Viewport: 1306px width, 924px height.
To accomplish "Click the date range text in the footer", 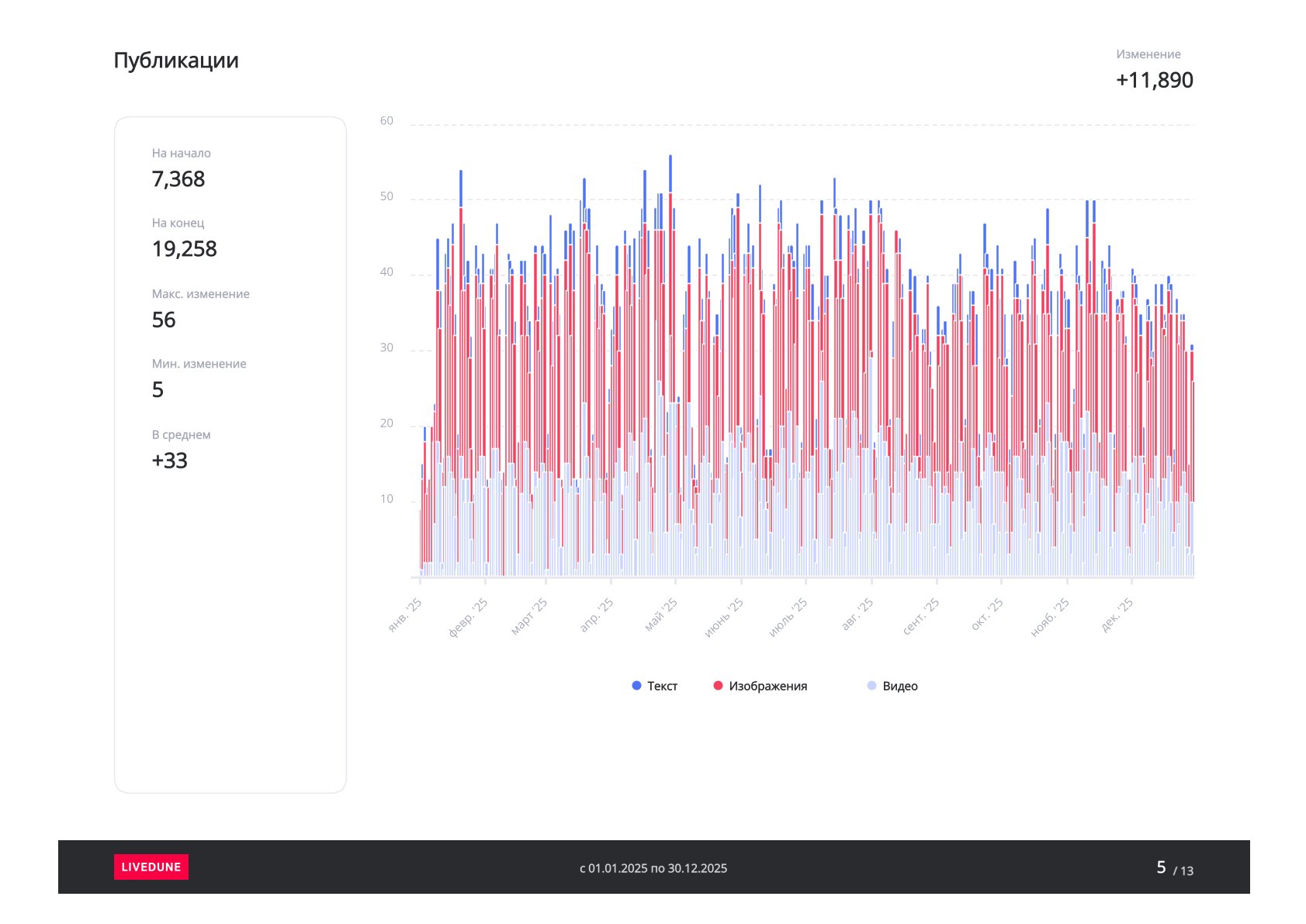I will (x=653, y=868).
